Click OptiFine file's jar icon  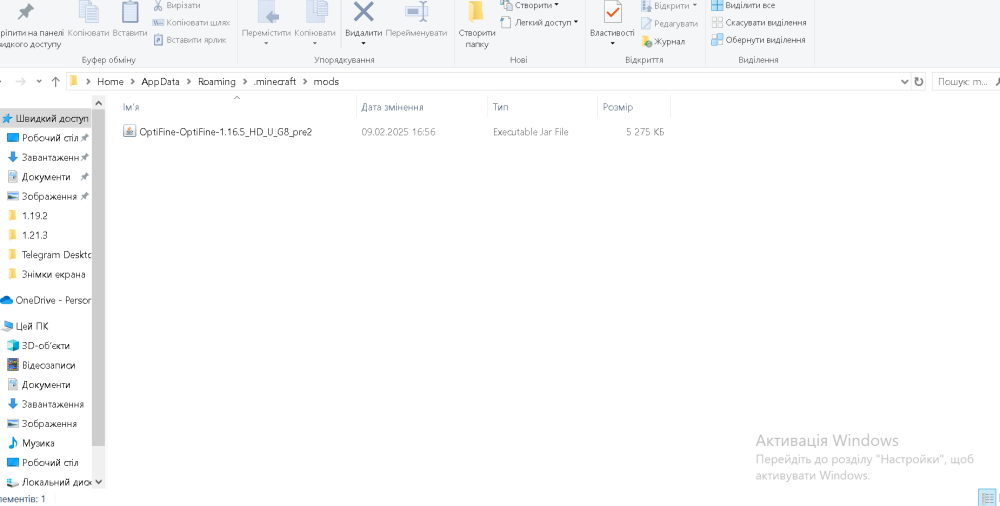click(x=129, y=131)
